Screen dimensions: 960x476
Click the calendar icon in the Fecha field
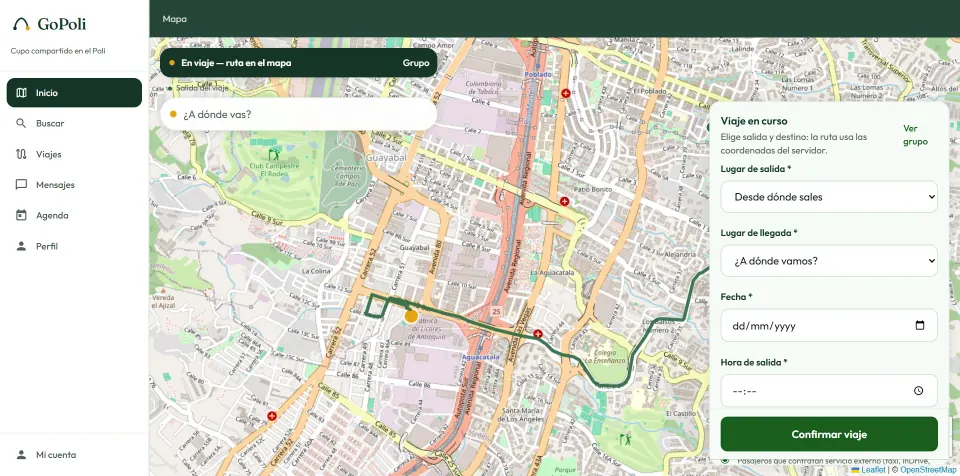(x=920, y=325)
